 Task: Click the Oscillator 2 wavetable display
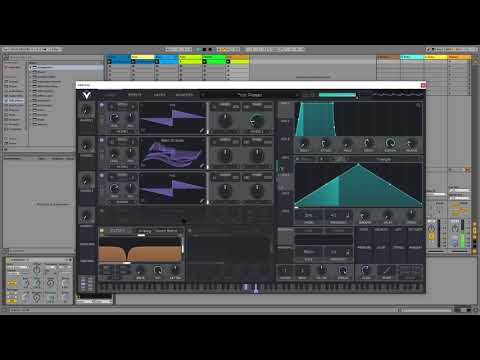tap(173, 153)
